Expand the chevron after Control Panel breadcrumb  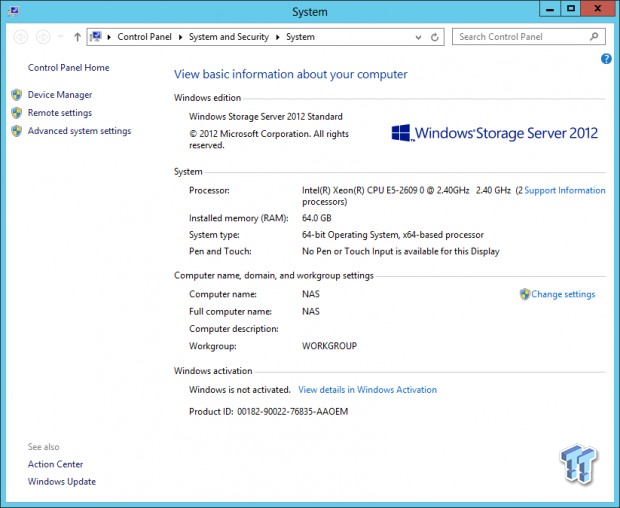pyautogui.click(x=180, y=37)
